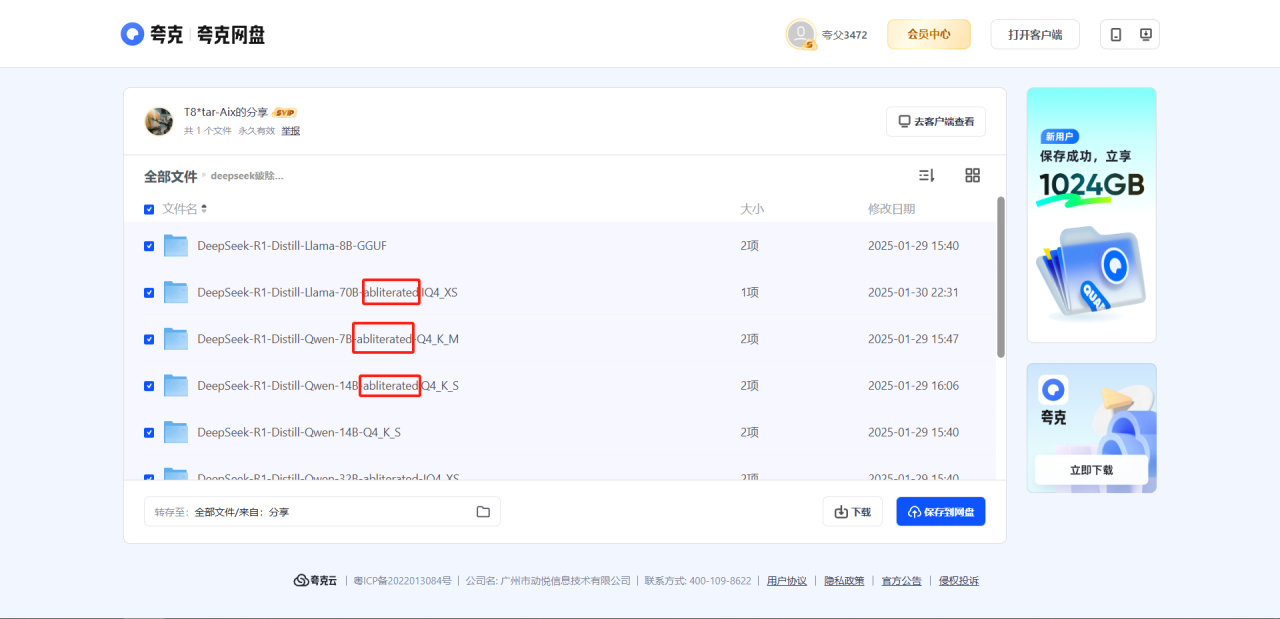Click folder icon of DeepSeek-R1-Distill-Qwen-14B-Q4_K_S row
This screenshot has height=619, width=1280.
[x=176, y=432]
